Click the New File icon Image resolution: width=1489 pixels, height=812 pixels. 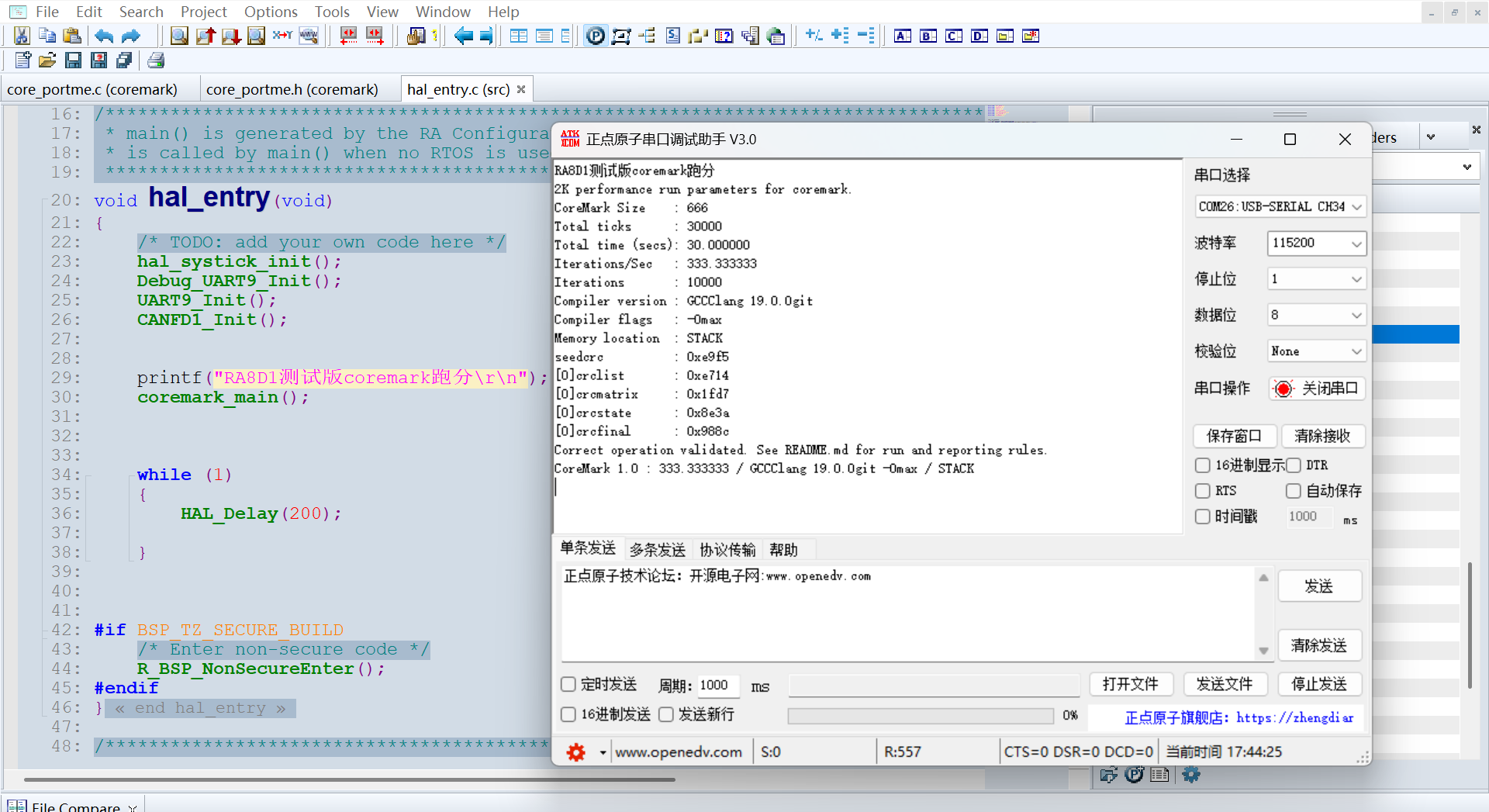click(x=22, y=60)
